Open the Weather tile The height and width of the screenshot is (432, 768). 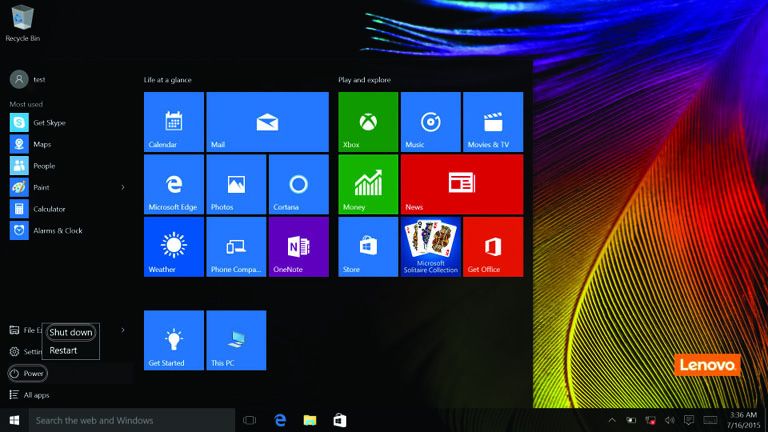[x=174, y=247]
